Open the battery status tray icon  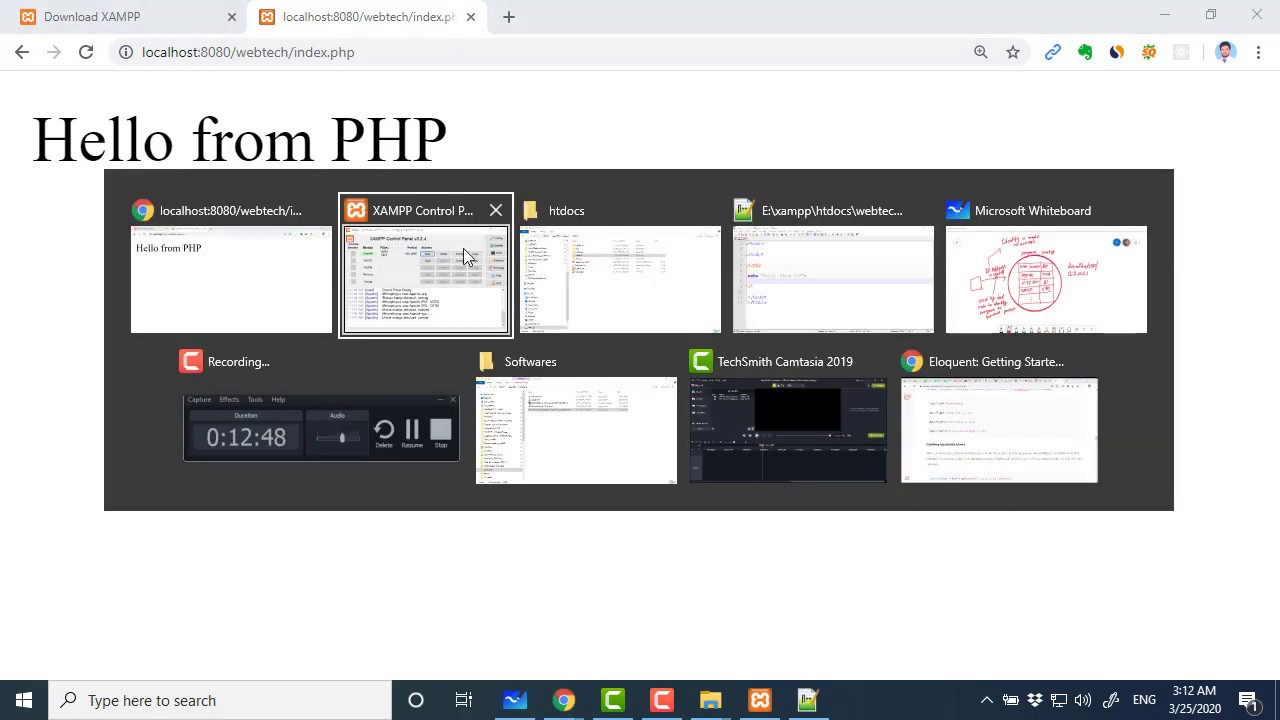click(1011, 700)
